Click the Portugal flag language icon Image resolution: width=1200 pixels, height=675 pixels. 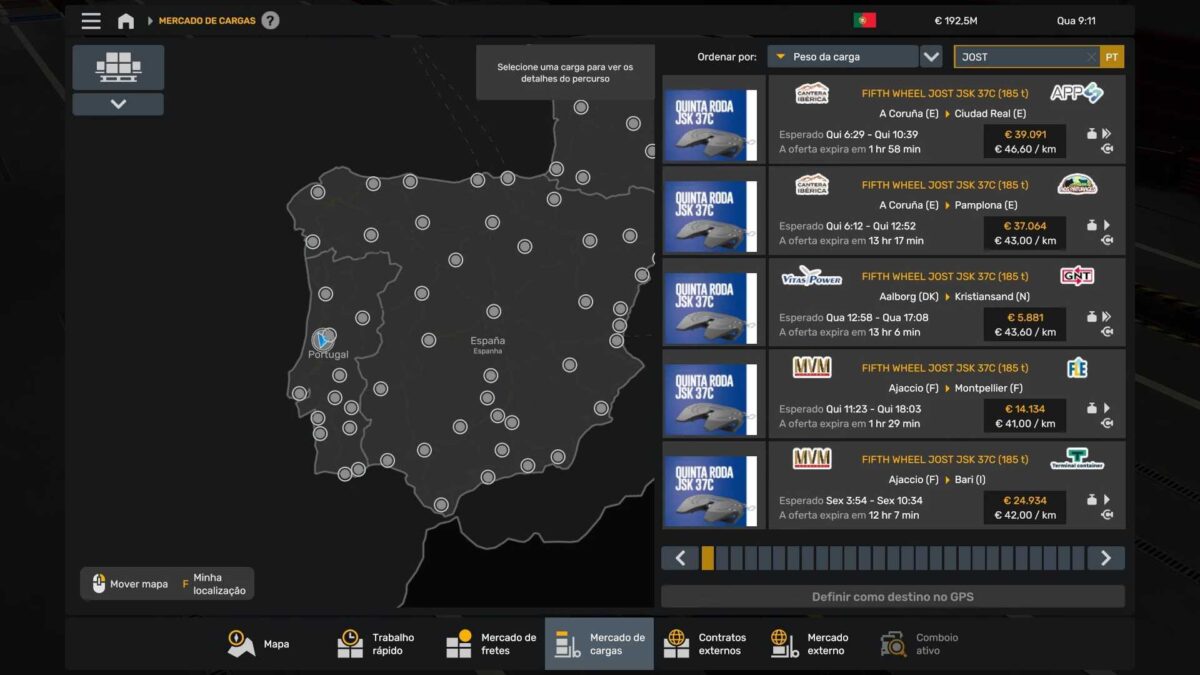pos(864,20)
